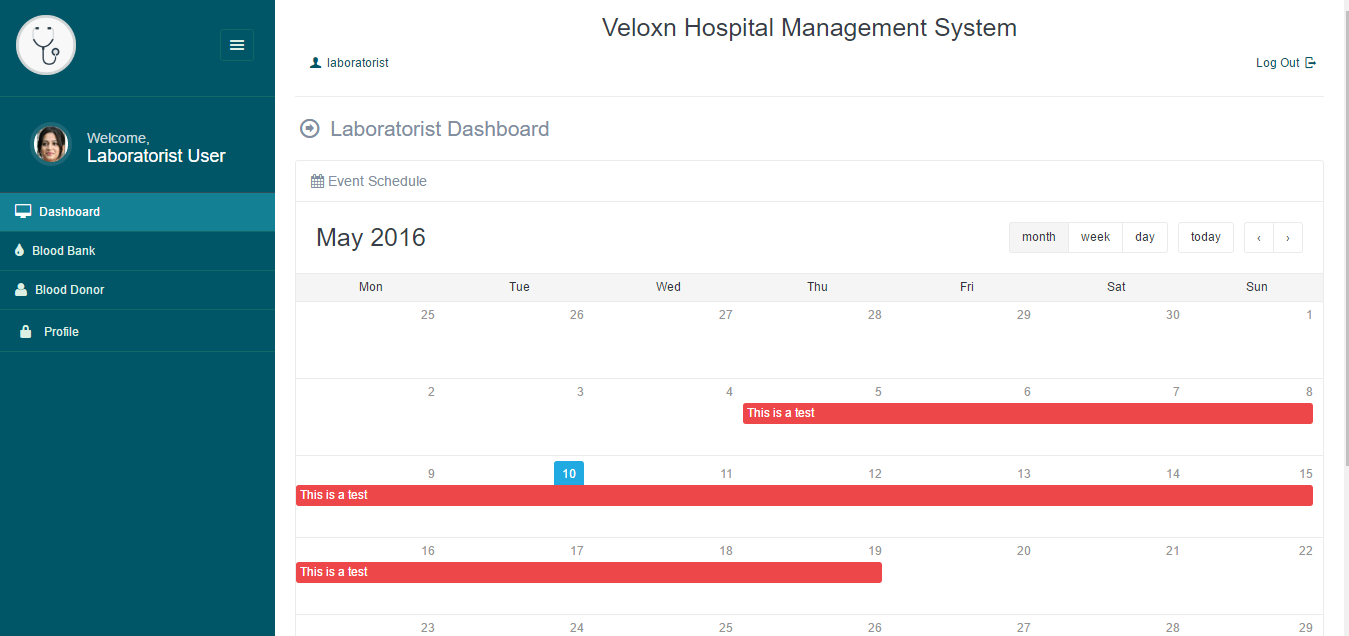The height and width of the screenshot is (636, 1349).
Task: Select the highlighted date 10 cell
Action: pyautogui.click(x=569, y=474)
